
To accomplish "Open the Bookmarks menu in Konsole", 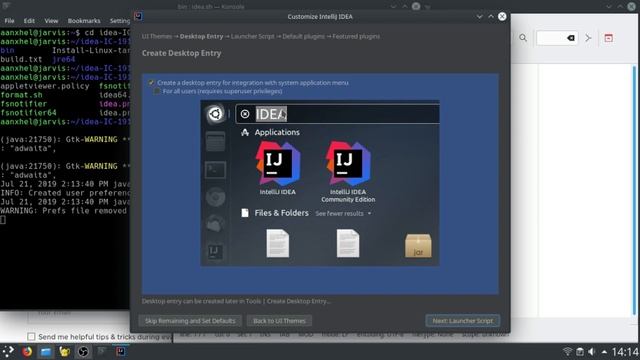I will click(84, 21).
